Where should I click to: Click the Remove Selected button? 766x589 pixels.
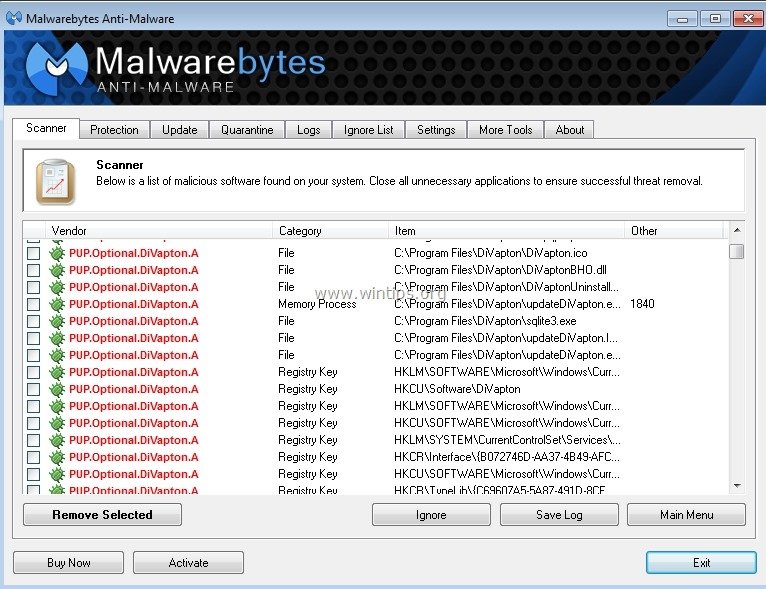pos(103,515)
